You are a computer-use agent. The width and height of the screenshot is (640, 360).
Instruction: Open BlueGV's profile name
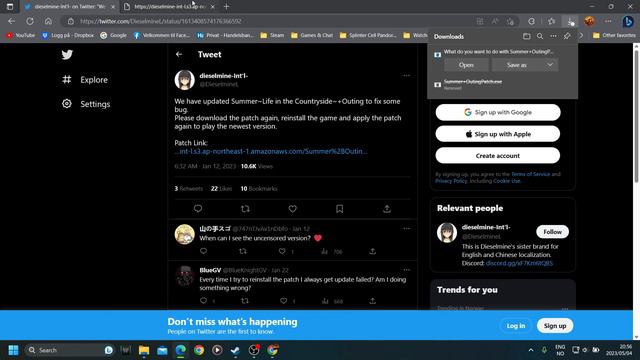[x=210, y=270]
